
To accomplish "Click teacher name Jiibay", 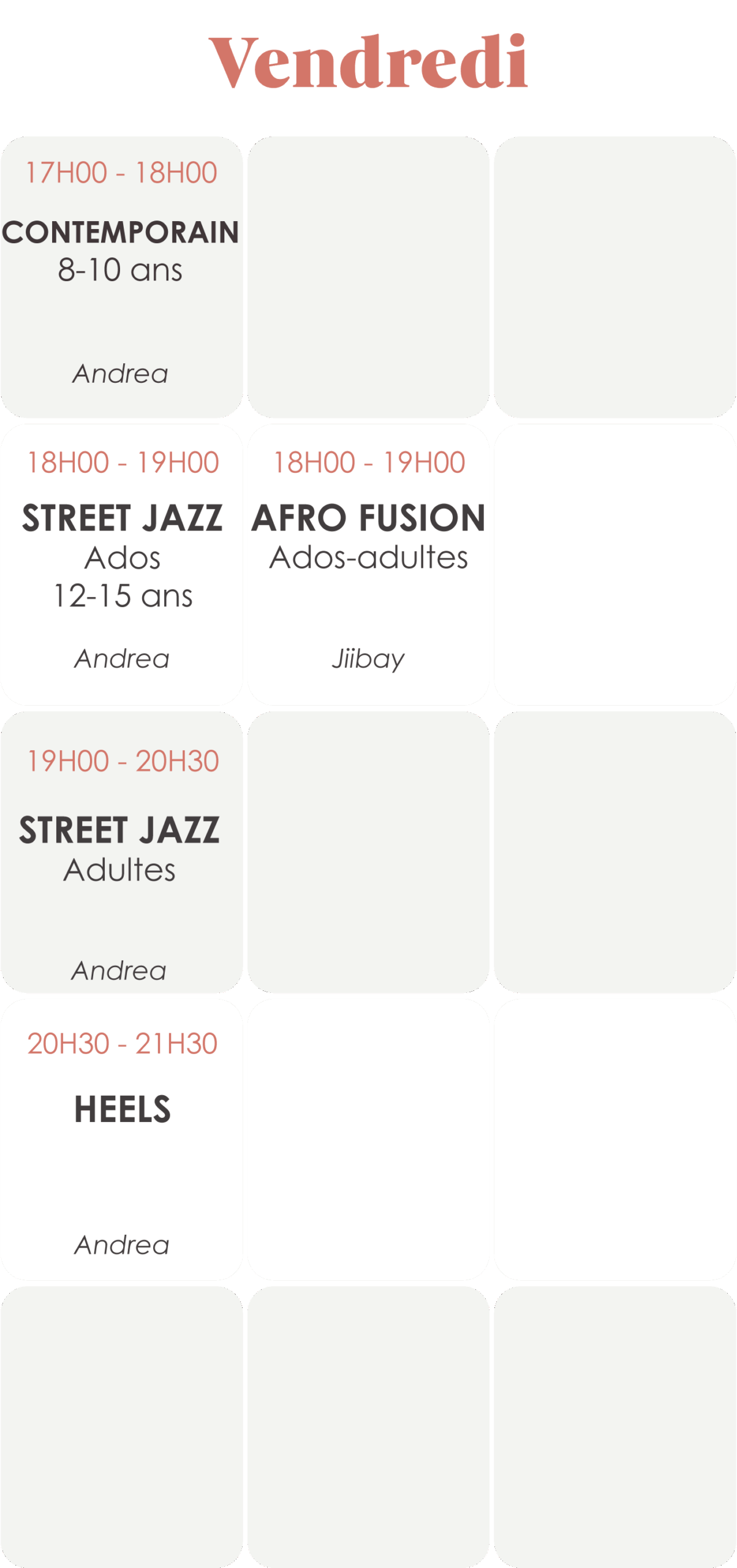I will [368, 660].
